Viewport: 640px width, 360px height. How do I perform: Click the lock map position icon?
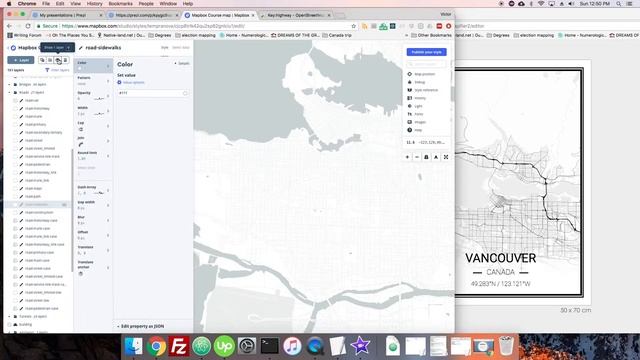pos(426,157)
